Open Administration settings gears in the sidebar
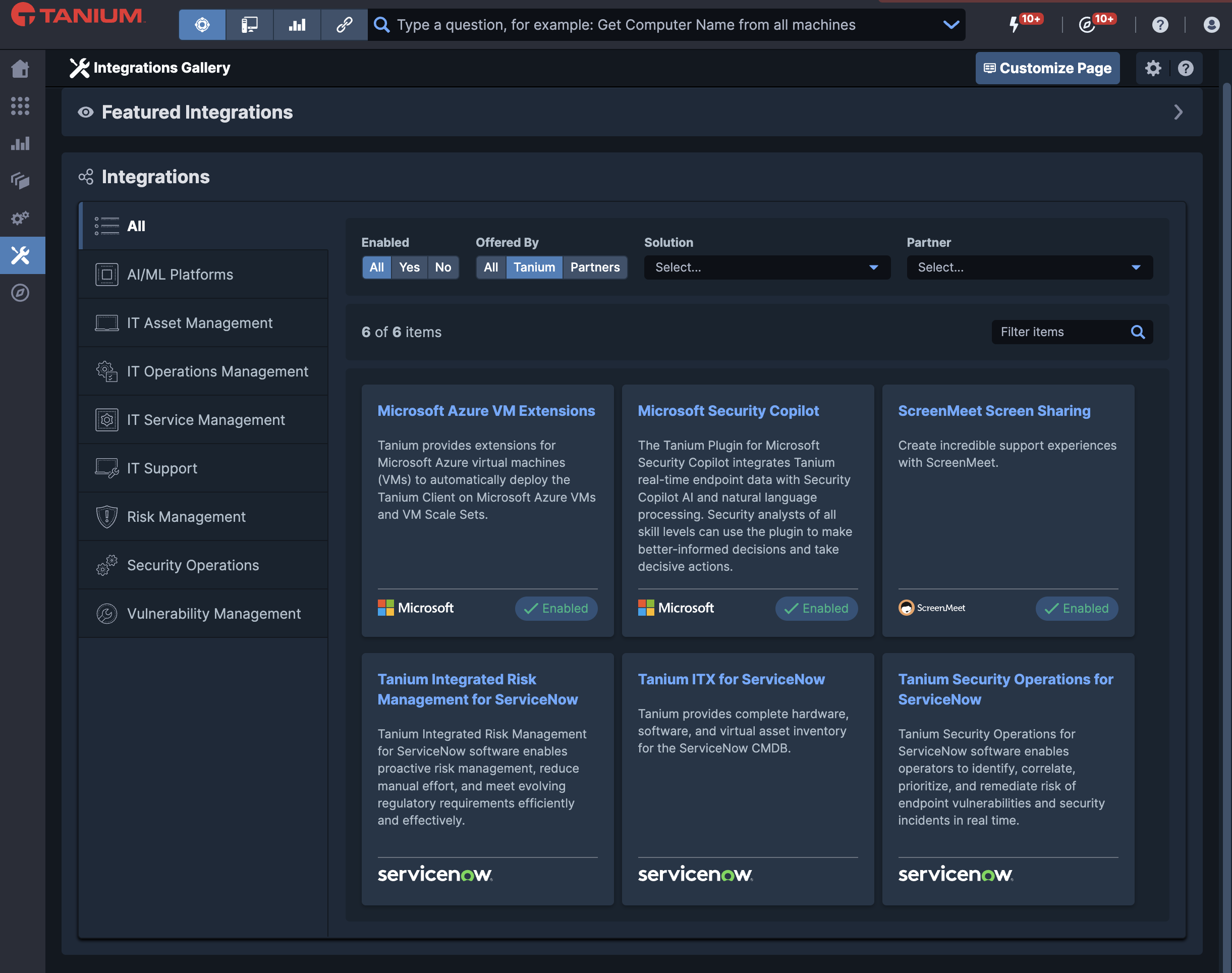 pyautogui.click(x=21, y=218)
